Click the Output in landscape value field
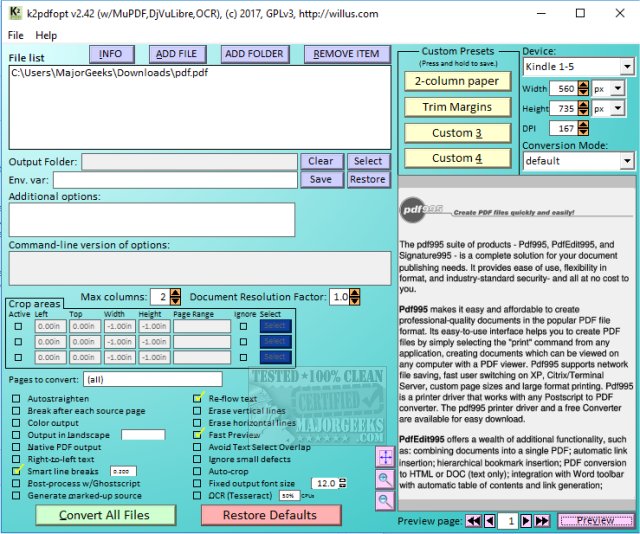Viewport: 640px width, 534px height. (x=143, y=435)
